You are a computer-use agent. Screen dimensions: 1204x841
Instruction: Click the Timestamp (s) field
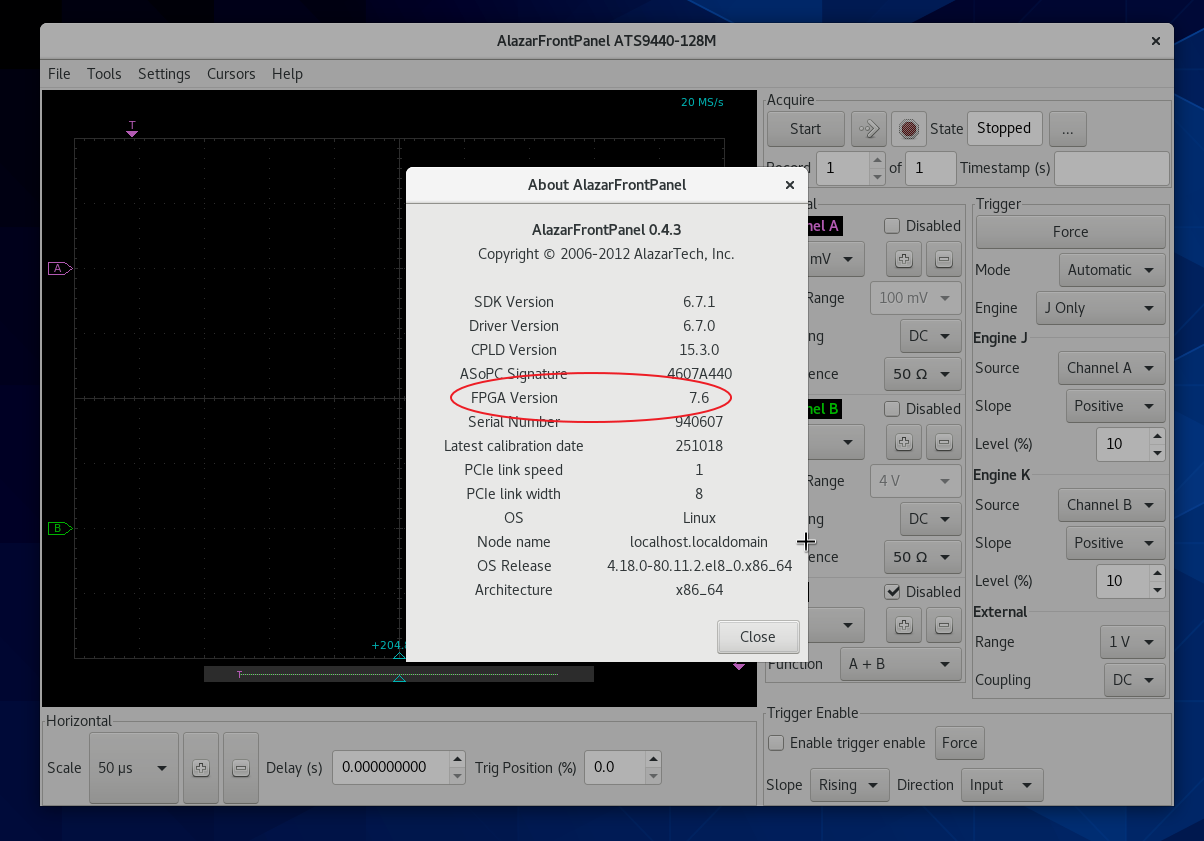1112,168
